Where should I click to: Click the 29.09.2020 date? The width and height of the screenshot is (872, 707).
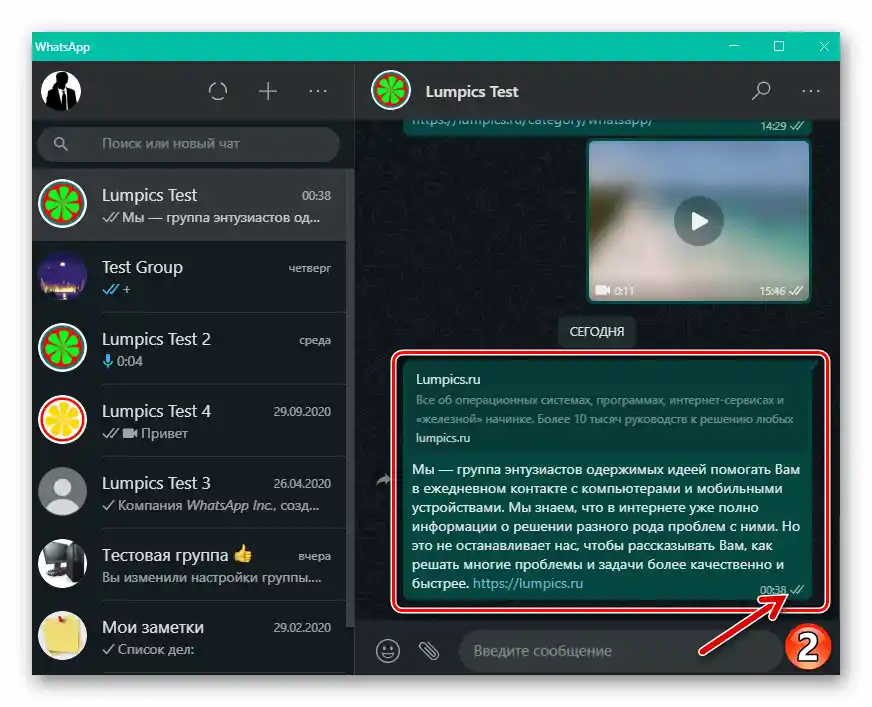tap(302, 412)
